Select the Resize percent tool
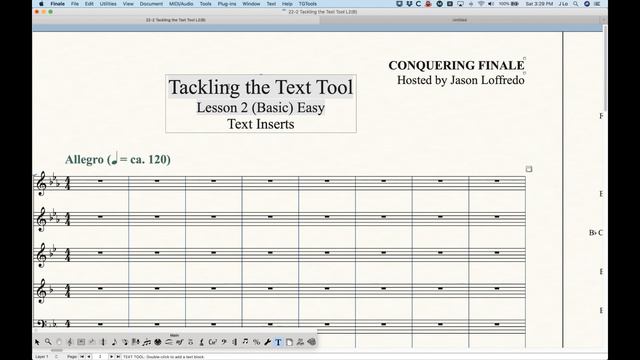Viewport: 640px width, 360px height. [x=256, y=342]
